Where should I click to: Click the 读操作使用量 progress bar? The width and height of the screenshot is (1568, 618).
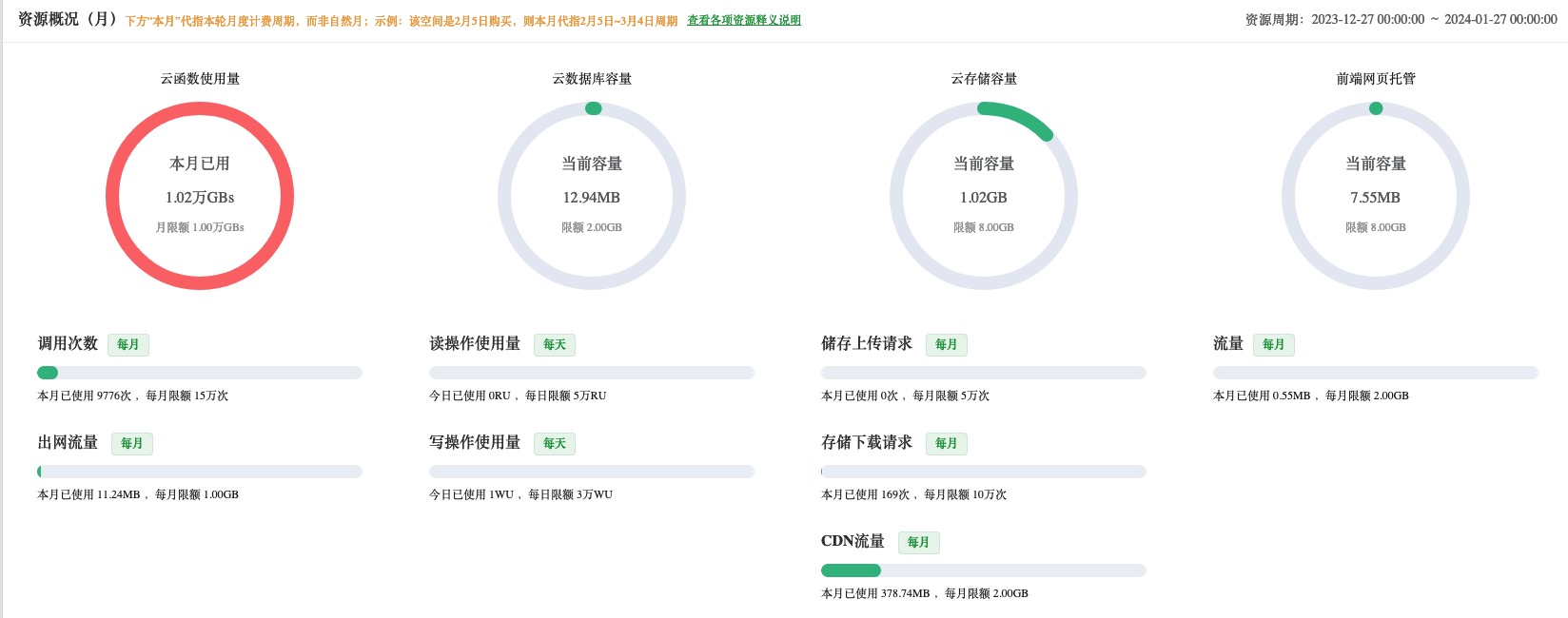(592, 373)
